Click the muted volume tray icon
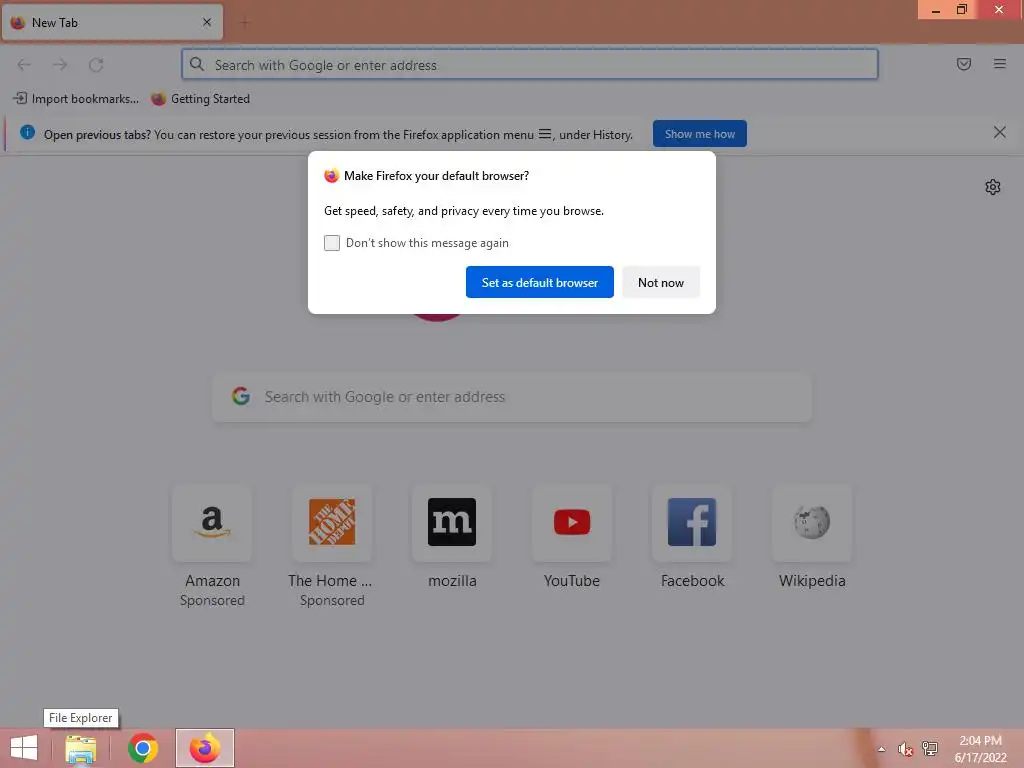Viewport: 1024px width, 768px height. tap(905, 749)
